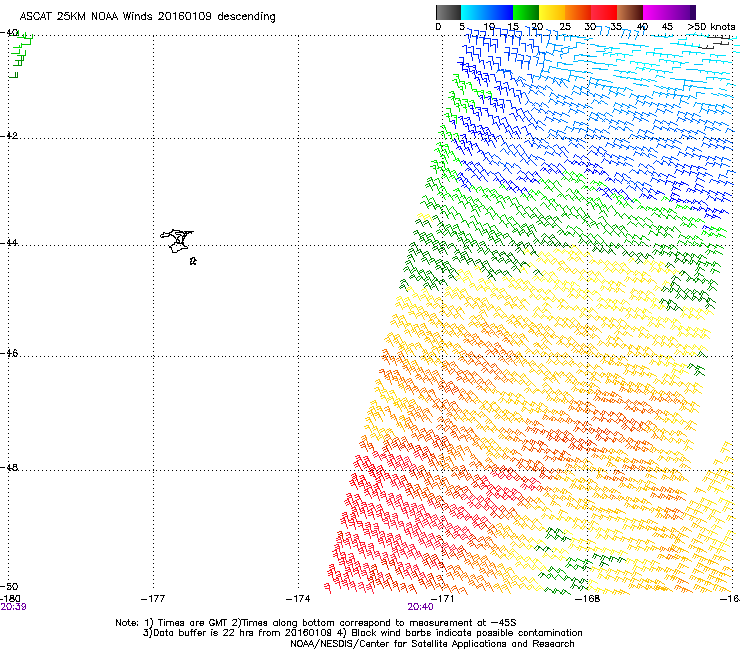Click the yellow 20-25 knots legend swatch
740x650 pixels.
coord(552,12)
